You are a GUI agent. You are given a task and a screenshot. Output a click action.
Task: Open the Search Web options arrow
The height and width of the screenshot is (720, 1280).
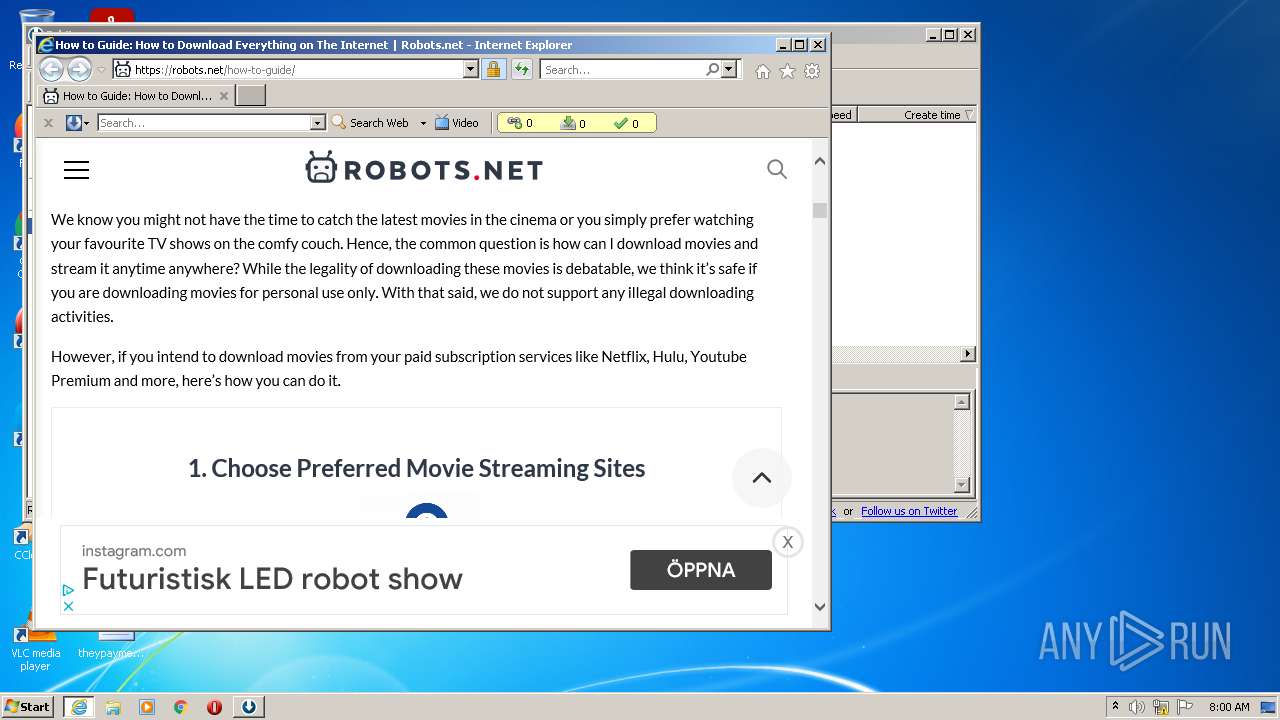point(423,123)
